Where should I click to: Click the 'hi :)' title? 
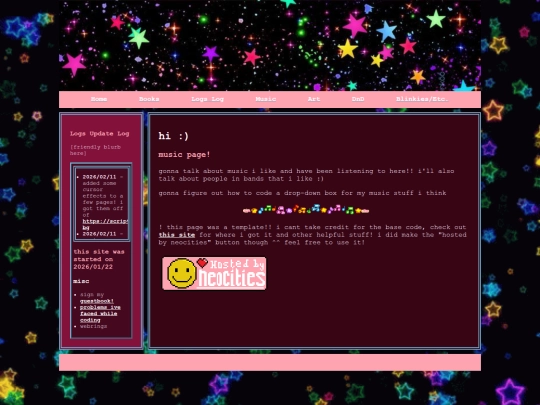point(174,136)
